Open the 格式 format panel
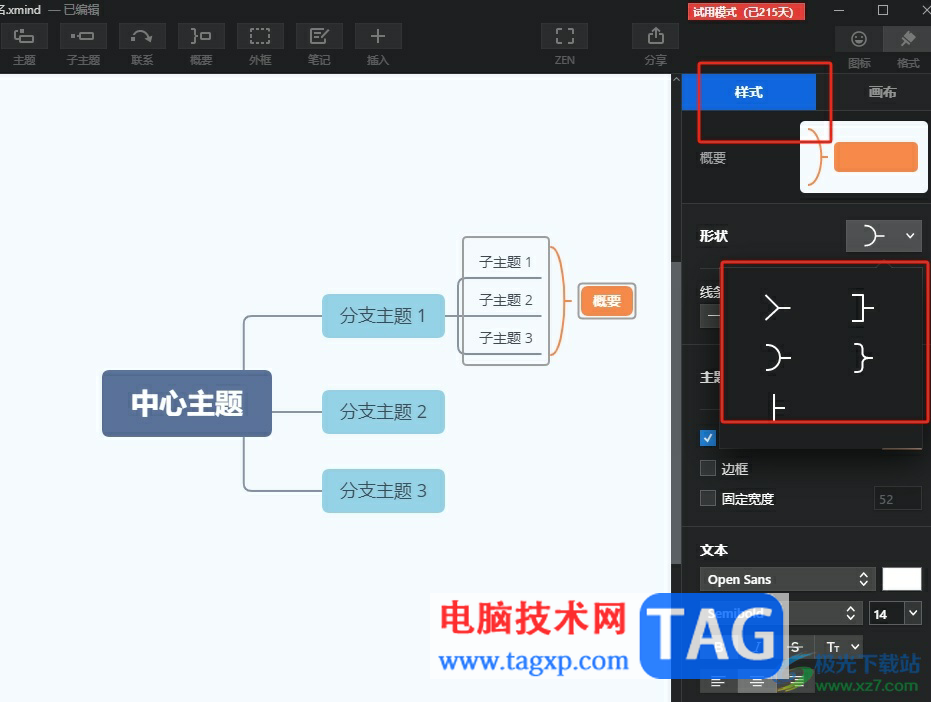Screen dimensions: 931x702 point(907,39)
